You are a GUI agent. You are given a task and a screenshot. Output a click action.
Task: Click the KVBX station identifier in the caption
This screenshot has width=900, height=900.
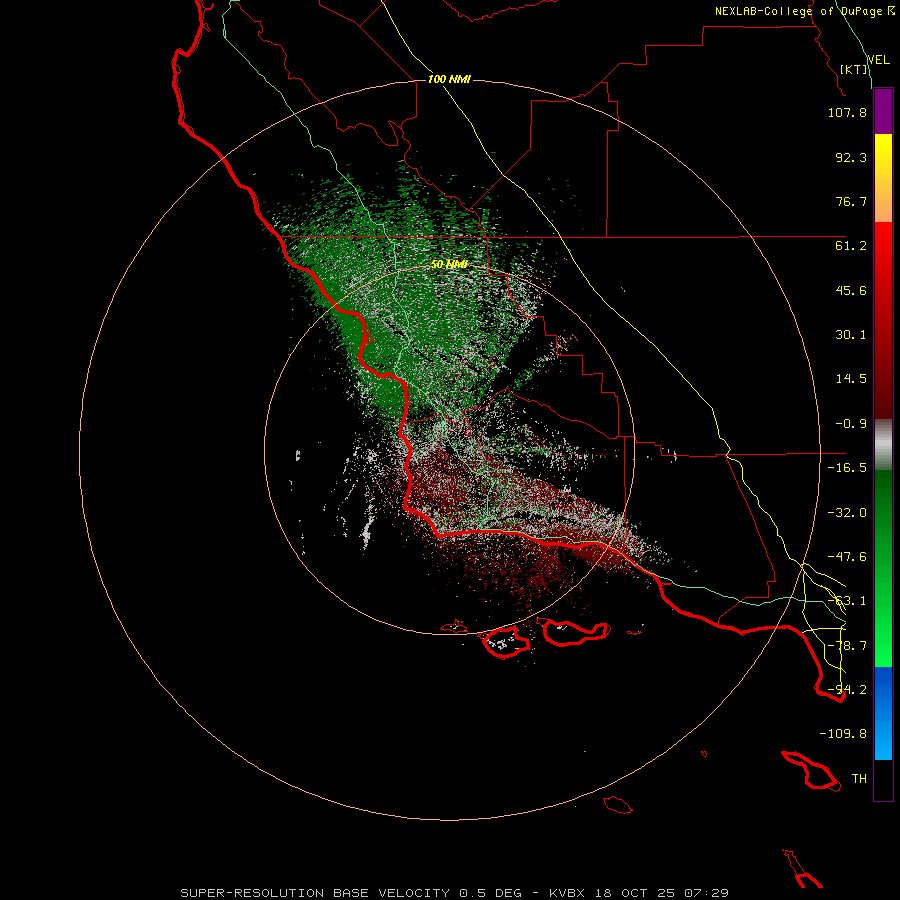[x=568, y=893]
